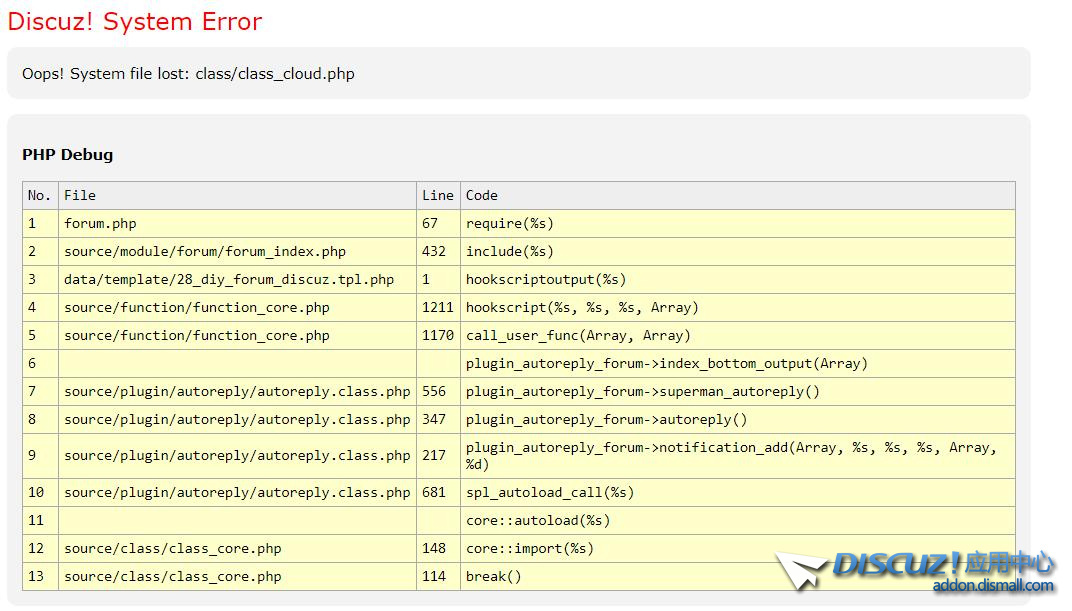Click the "PHP Debug" section title
The width and height of the screenshot is (1072, 611).
point(68,155)
